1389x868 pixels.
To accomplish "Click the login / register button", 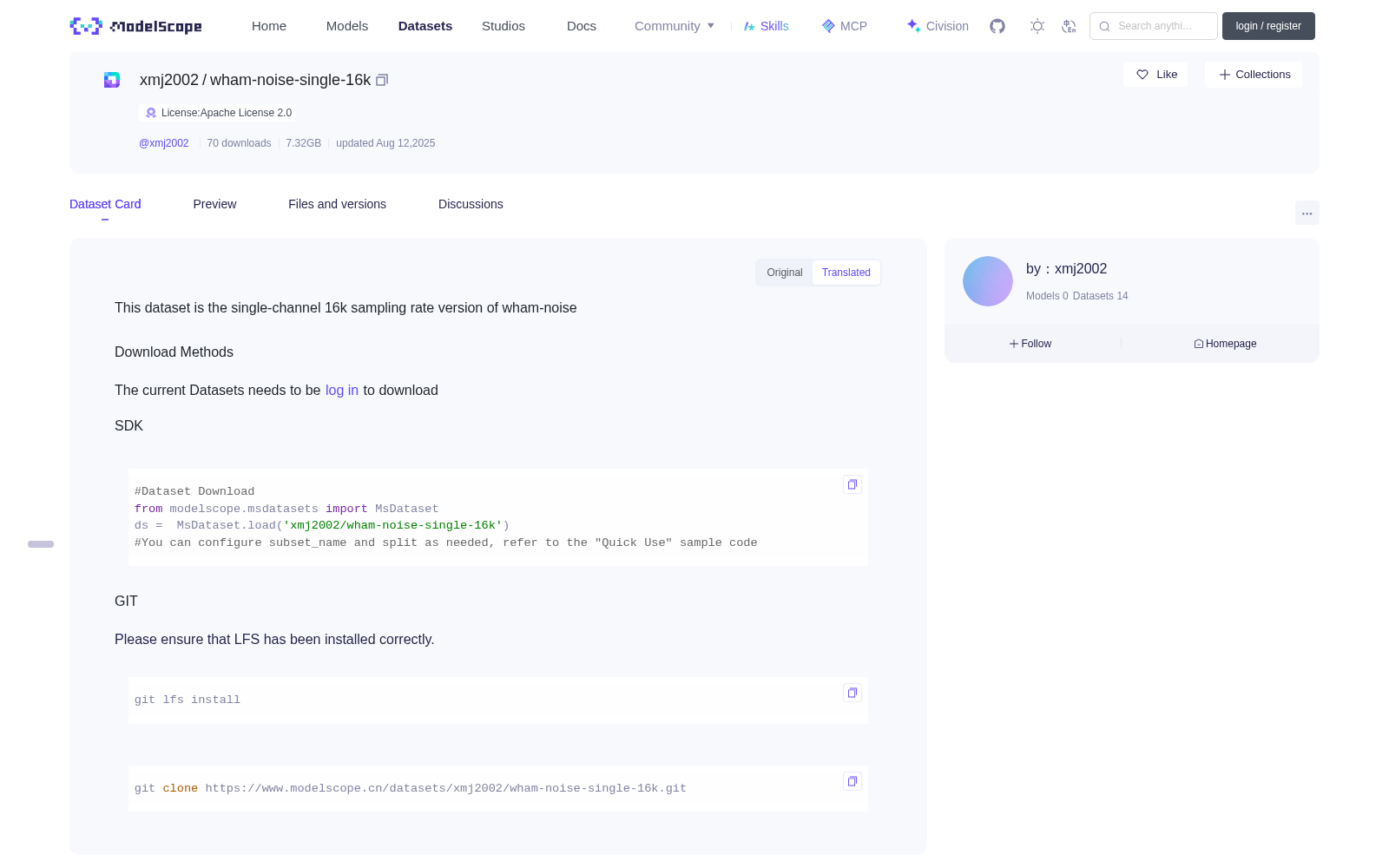I will pos(1268,26).
